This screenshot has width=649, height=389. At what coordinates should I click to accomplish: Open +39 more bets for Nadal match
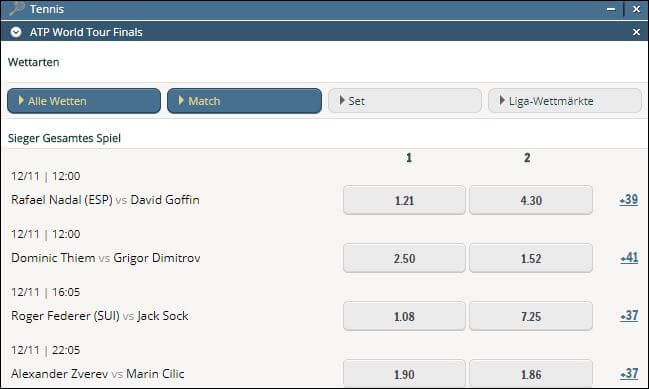629,200
